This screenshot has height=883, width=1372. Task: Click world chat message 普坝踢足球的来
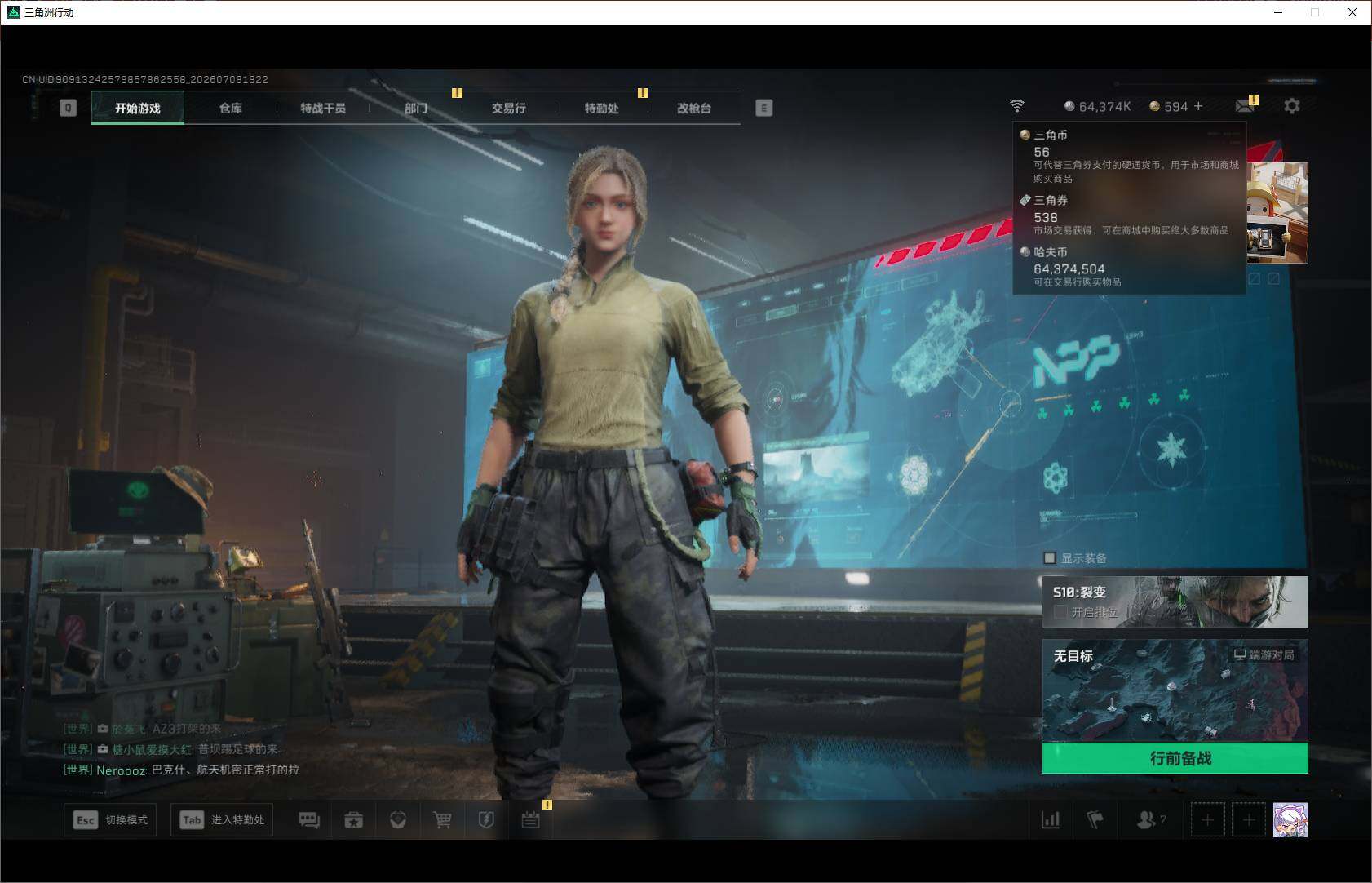point(171,749)
